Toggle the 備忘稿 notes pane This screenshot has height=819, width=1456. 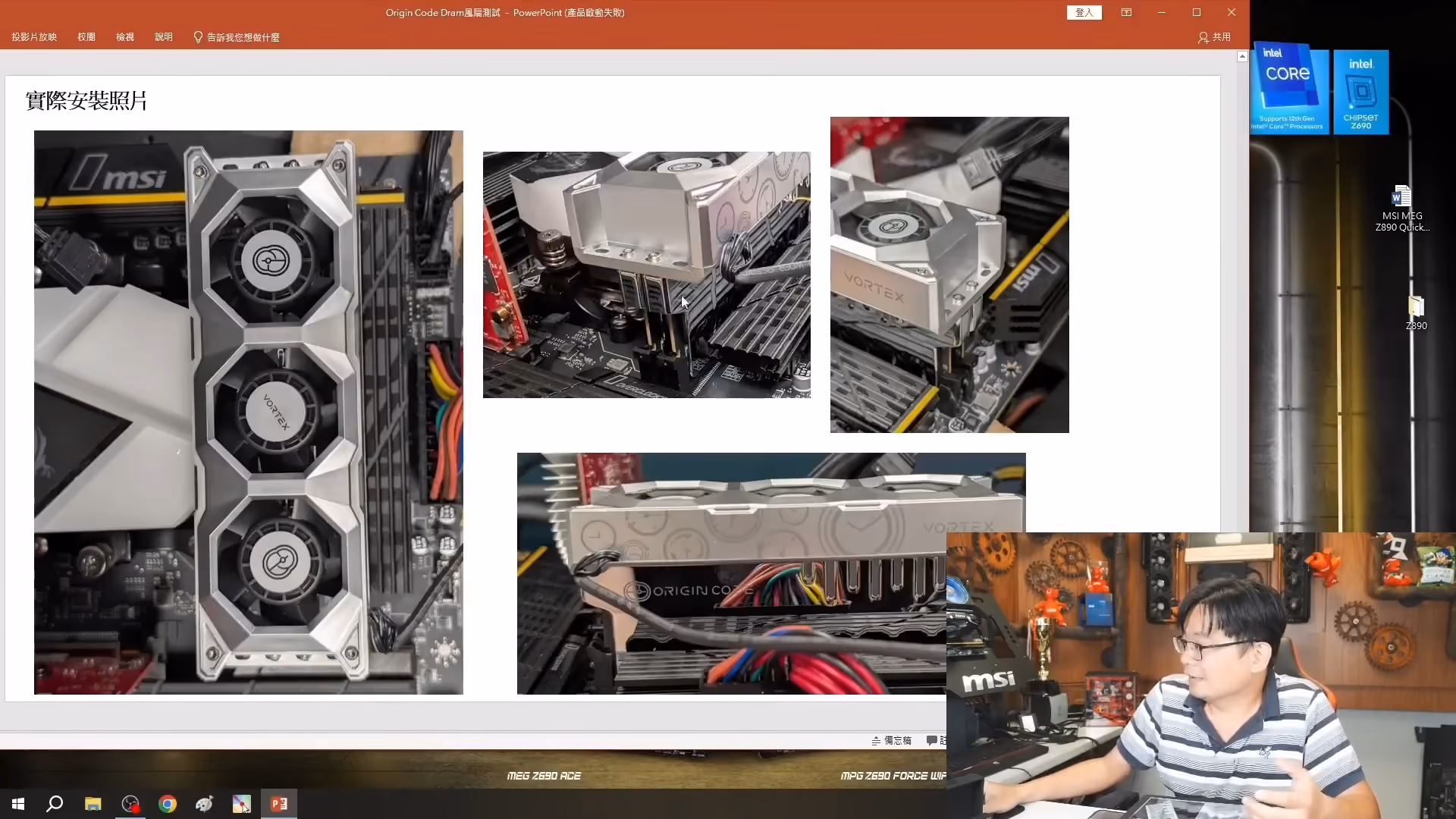(x=892, y=741)
